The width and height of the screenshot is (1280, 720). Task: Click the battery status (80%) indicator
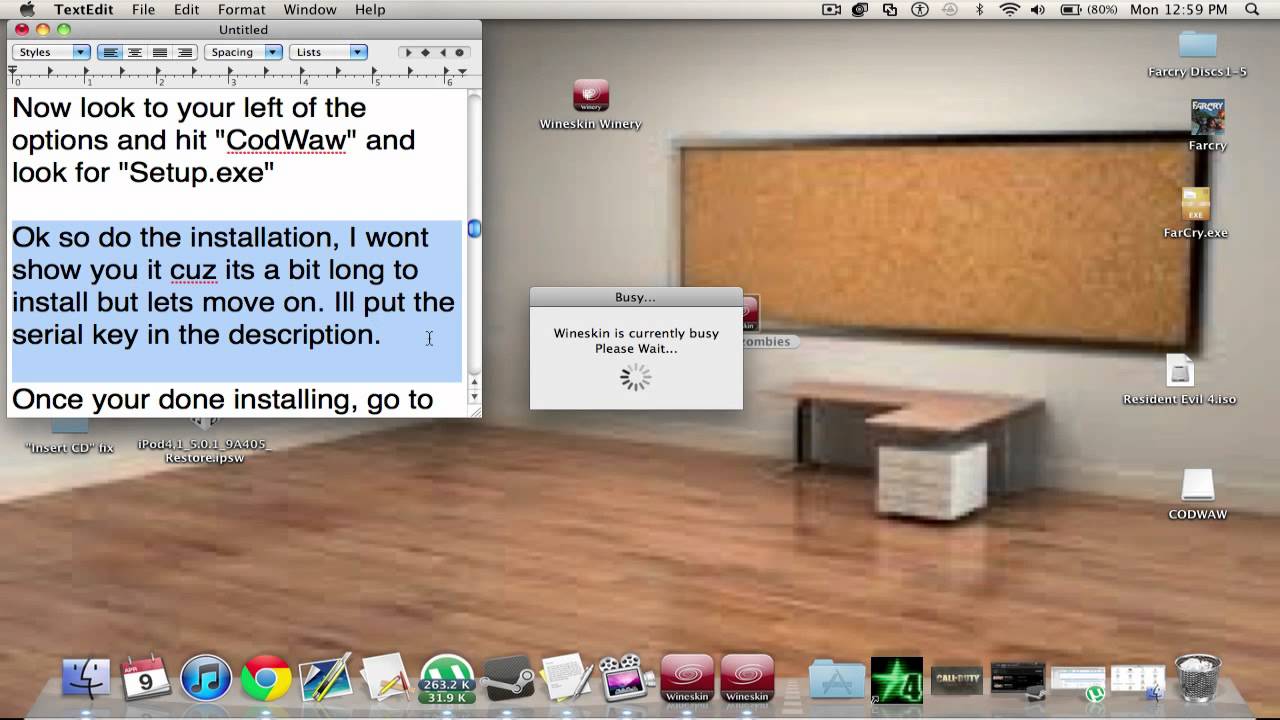[1088, 9]
